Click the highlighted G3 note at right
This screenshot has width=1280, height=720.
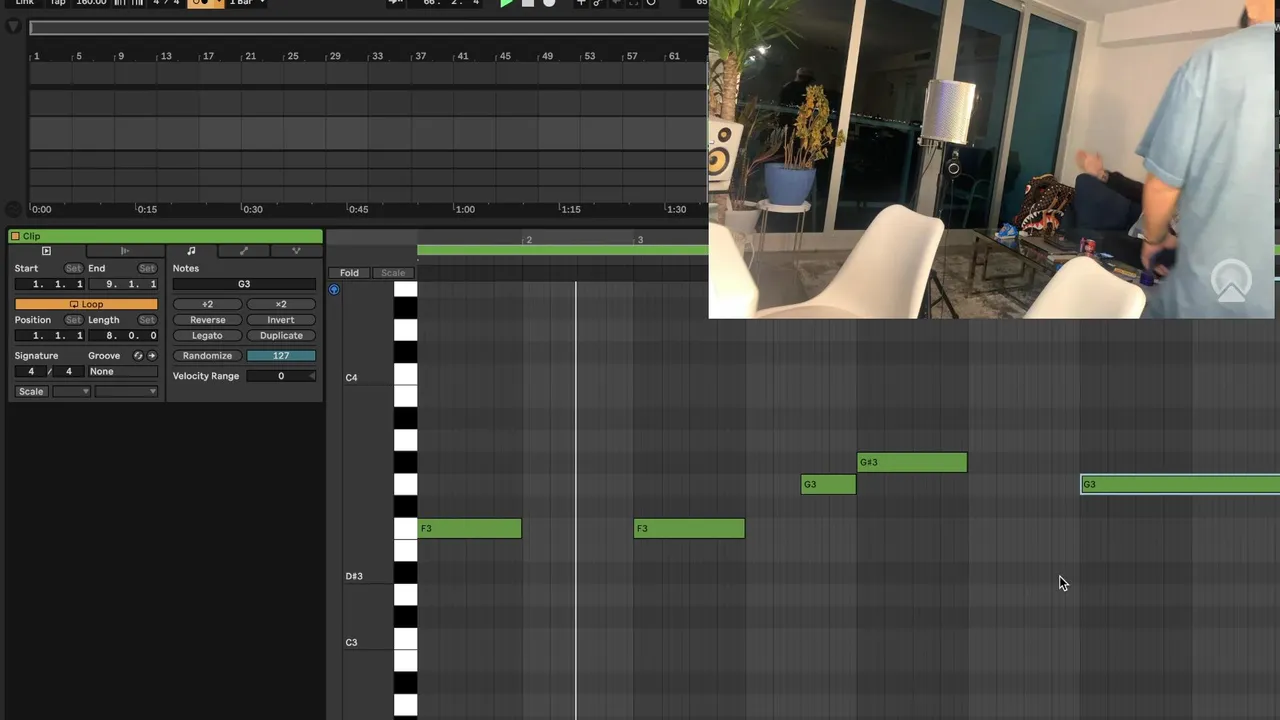(1180, 484)
